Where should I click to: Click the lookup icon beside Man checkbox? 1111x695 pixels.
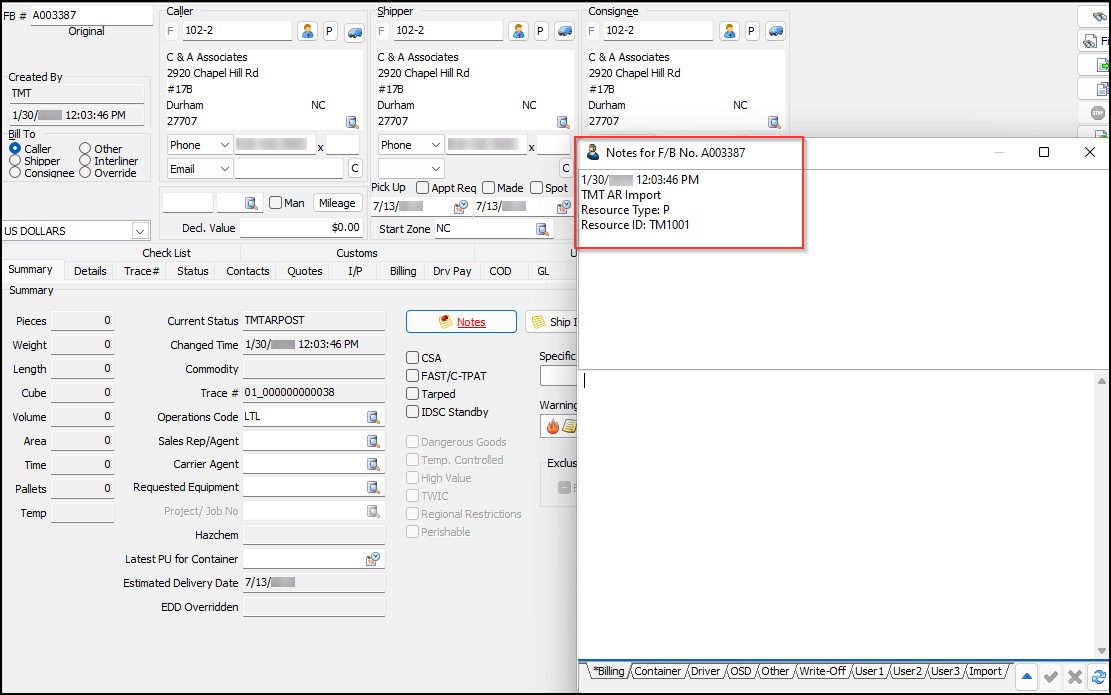click(252, 203)
